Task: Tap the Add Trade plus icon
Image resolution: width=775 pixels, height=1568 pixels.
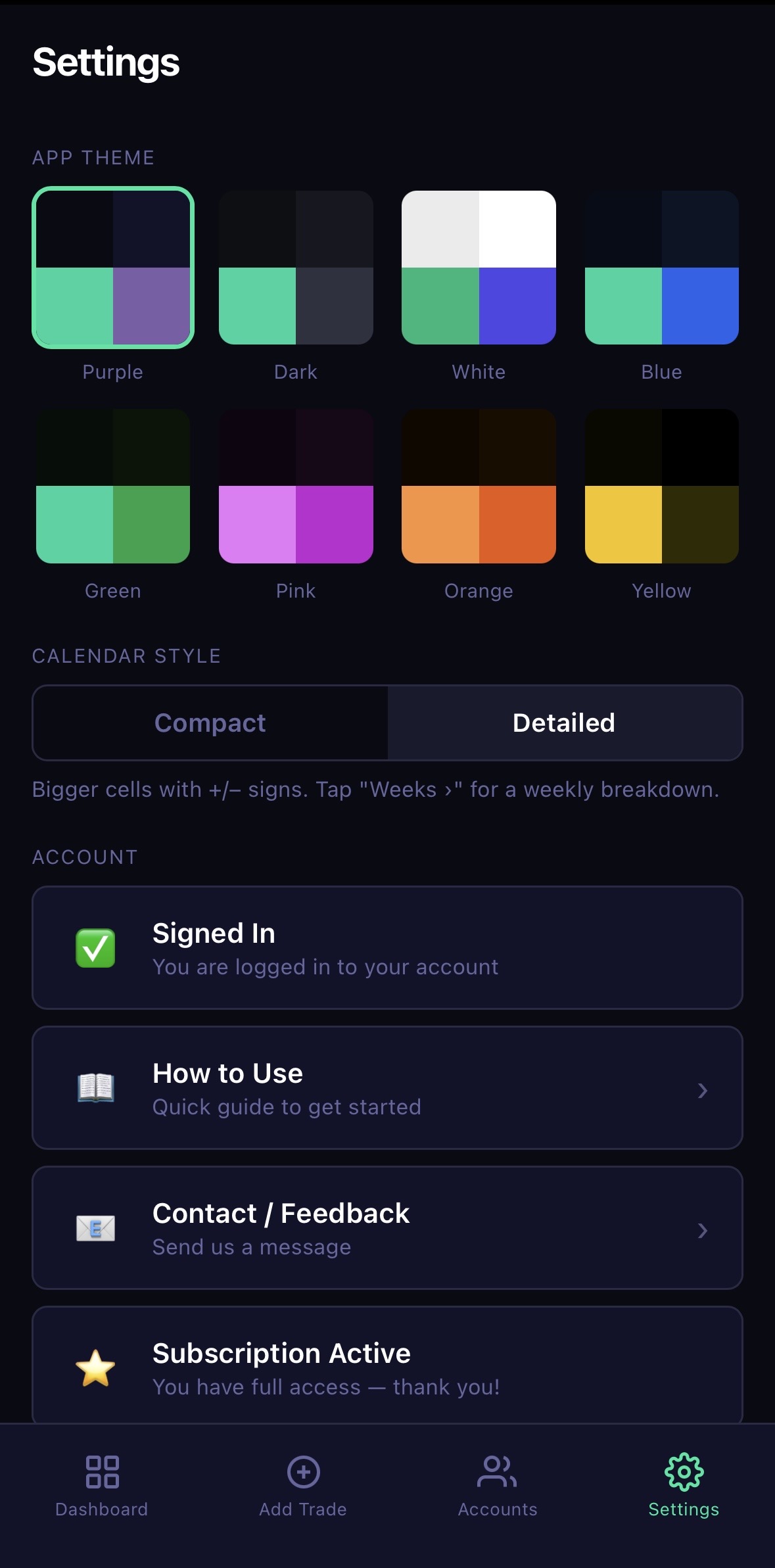Action: pos(303,1471)
